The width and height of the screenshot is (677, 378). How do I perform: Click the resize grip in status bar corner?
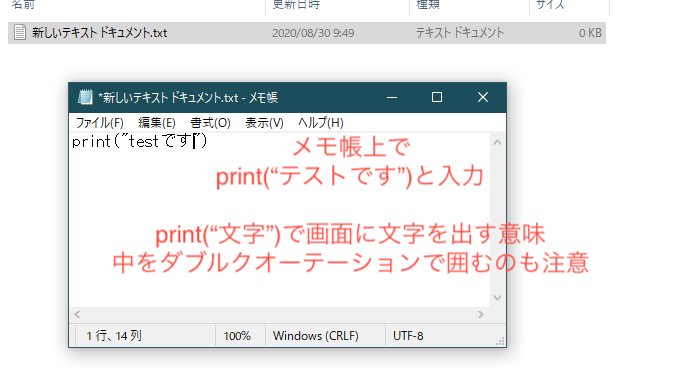click(500, 341)
